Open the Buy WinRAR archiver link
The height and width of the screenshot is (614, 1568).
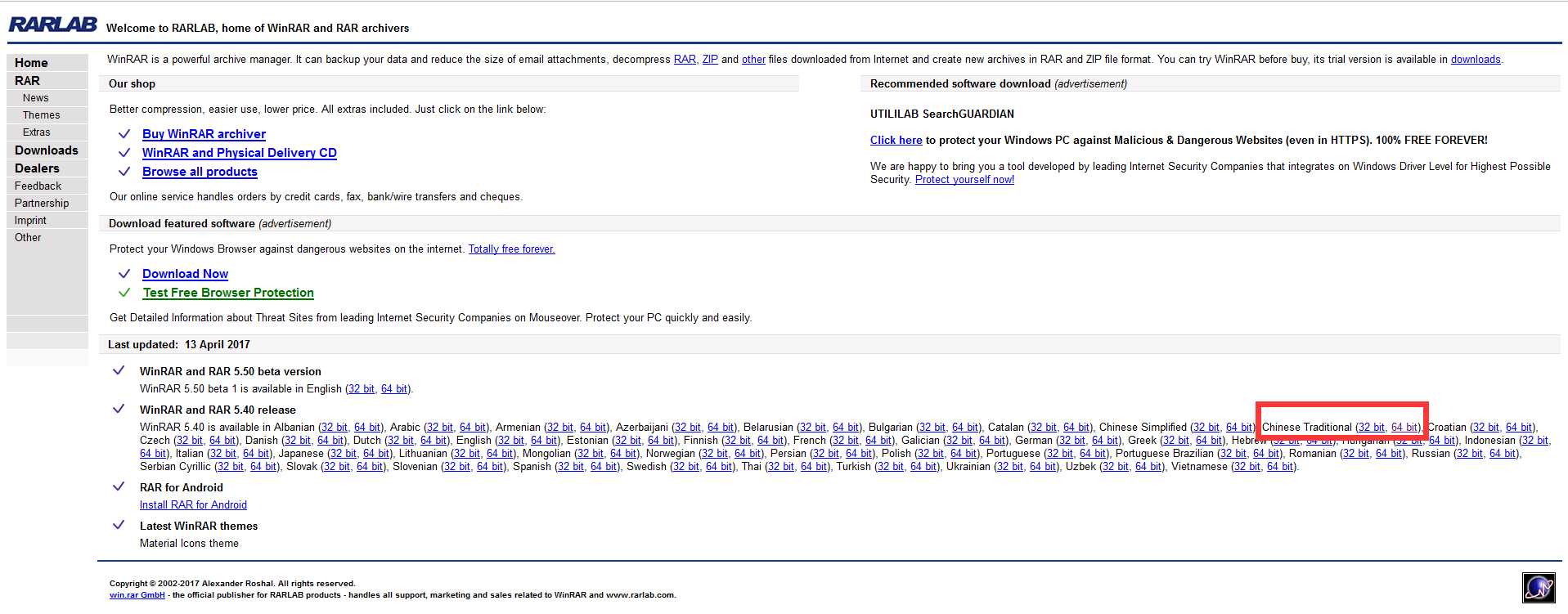pos(204,134)
